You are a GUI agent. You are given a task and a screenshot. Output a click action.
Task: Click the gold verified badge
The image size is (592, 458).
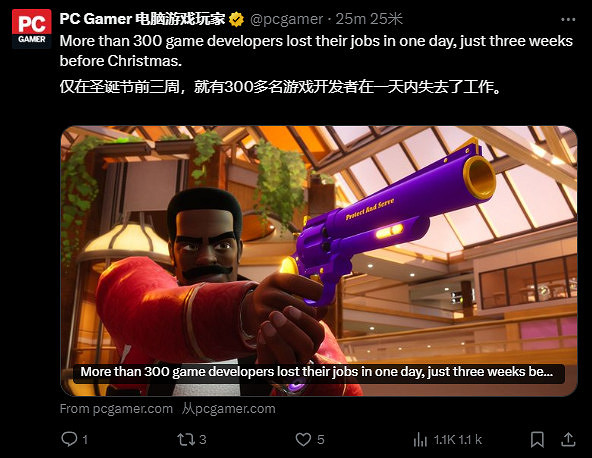[237, 19]
